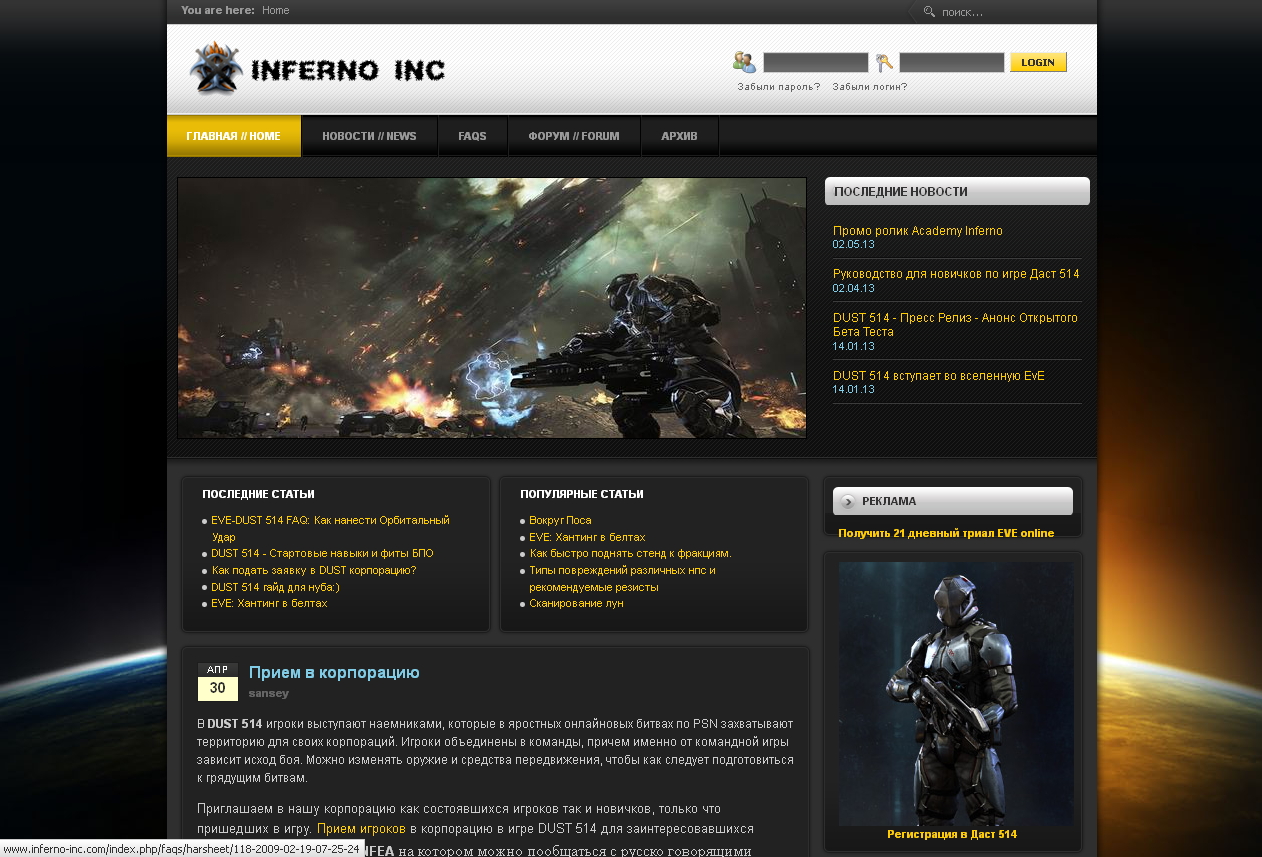Open popular article Вокруг Поса
The height and width of the screenshot is (857, 1262).
click(x=560, y=520)
